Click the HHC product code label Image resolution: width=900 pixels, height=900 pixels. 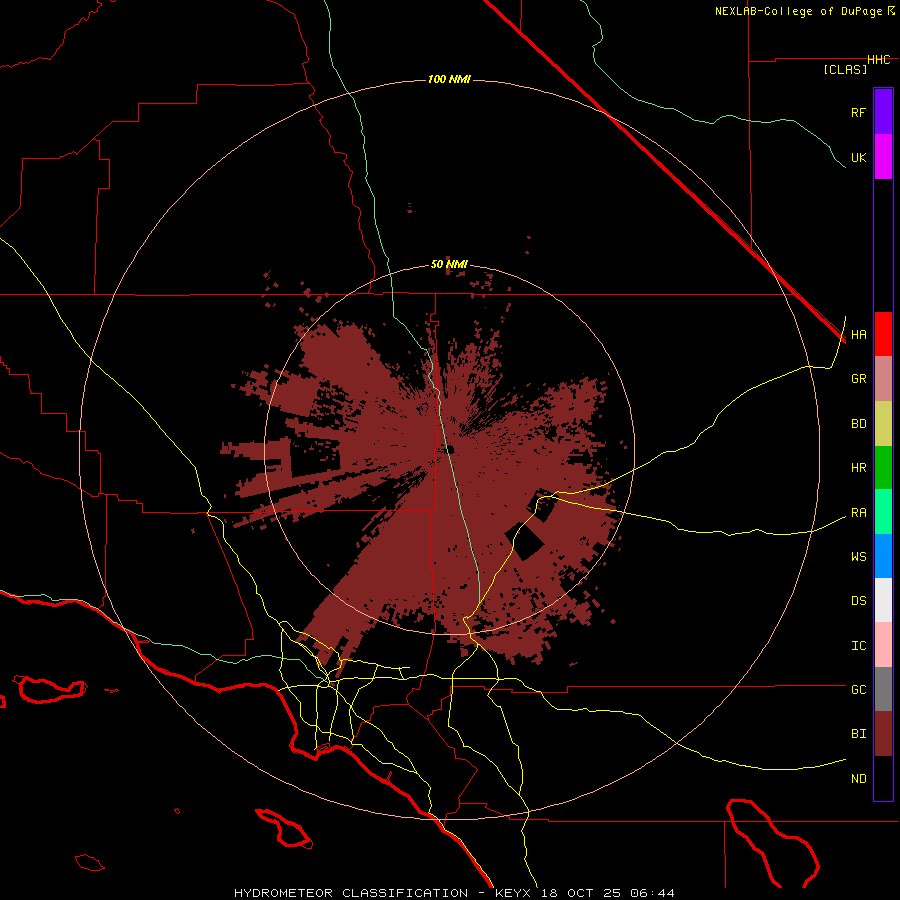(x=879, y=60)
